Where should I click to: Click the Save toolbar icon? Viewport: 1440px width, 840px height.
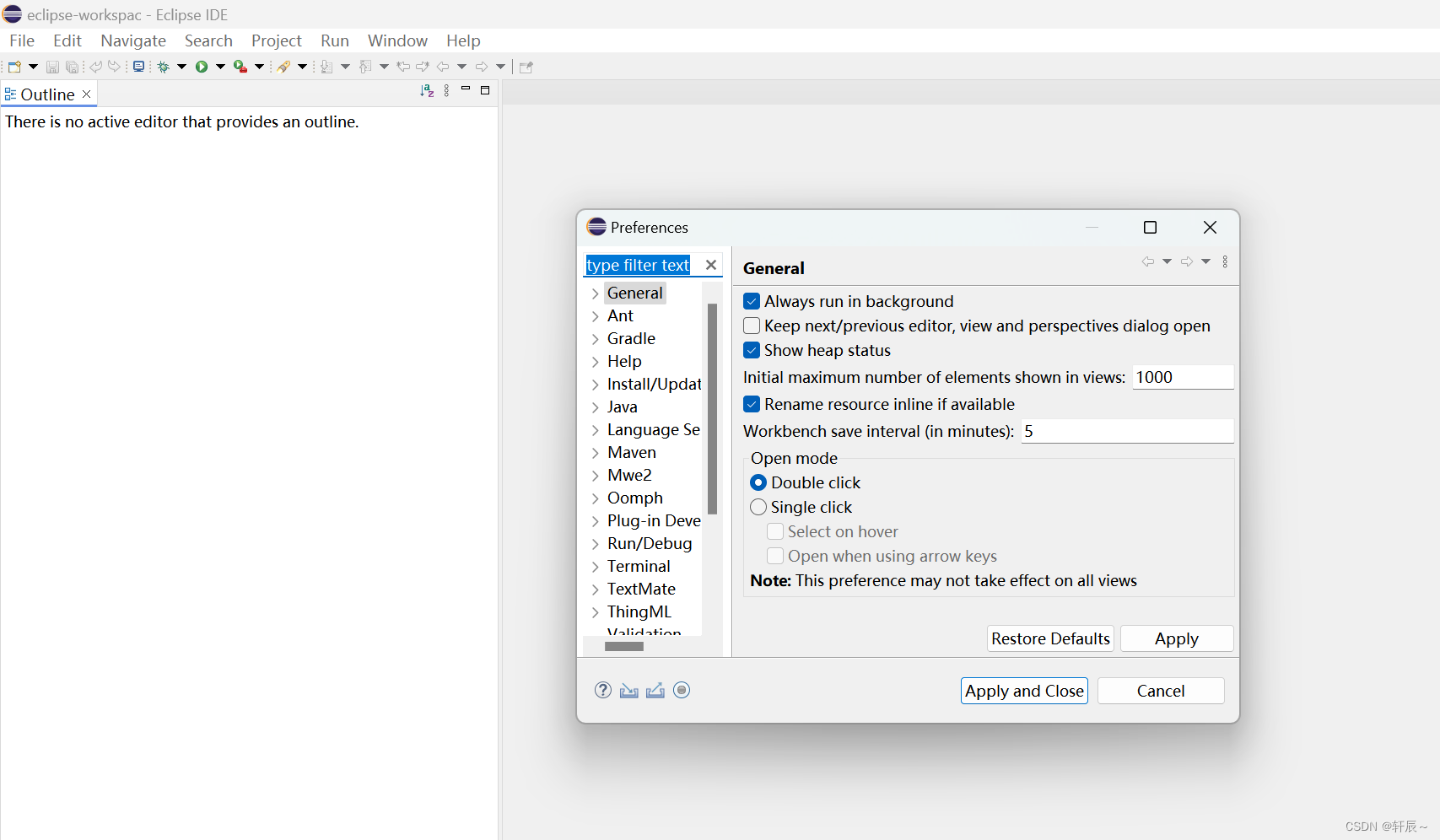coord(52,67)
